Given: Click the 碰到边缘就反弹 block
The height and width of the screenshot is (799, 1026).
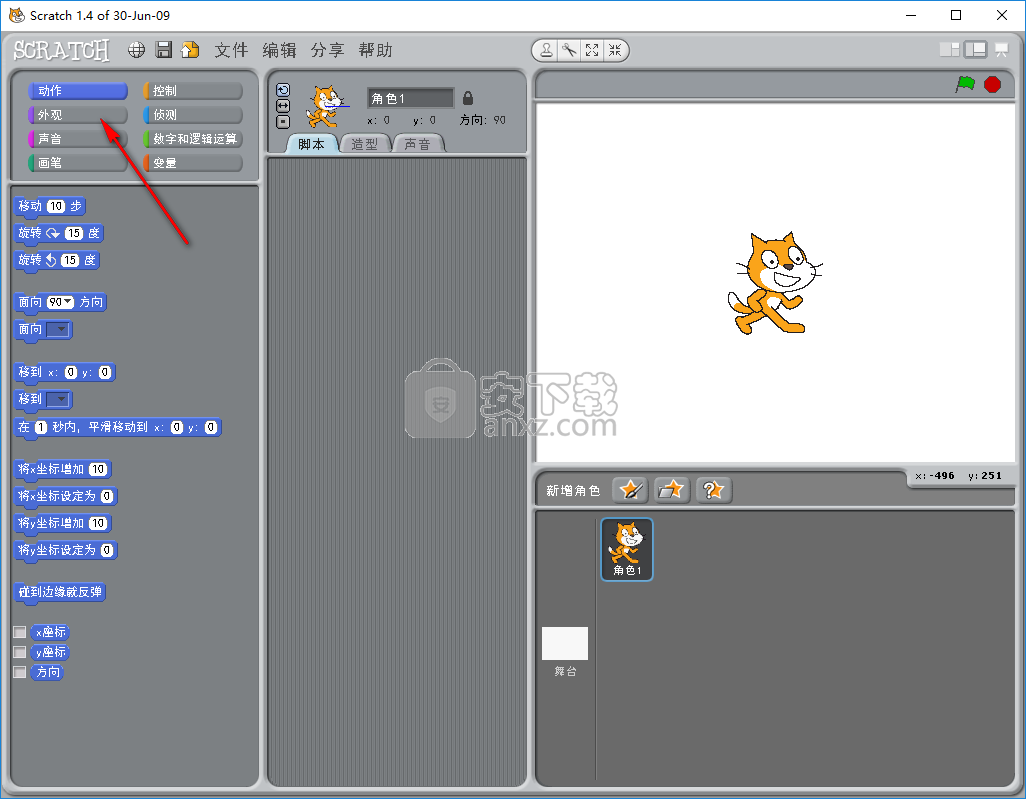Looking at the screenshot, I should pyautogui.click(x=60, y=592).
